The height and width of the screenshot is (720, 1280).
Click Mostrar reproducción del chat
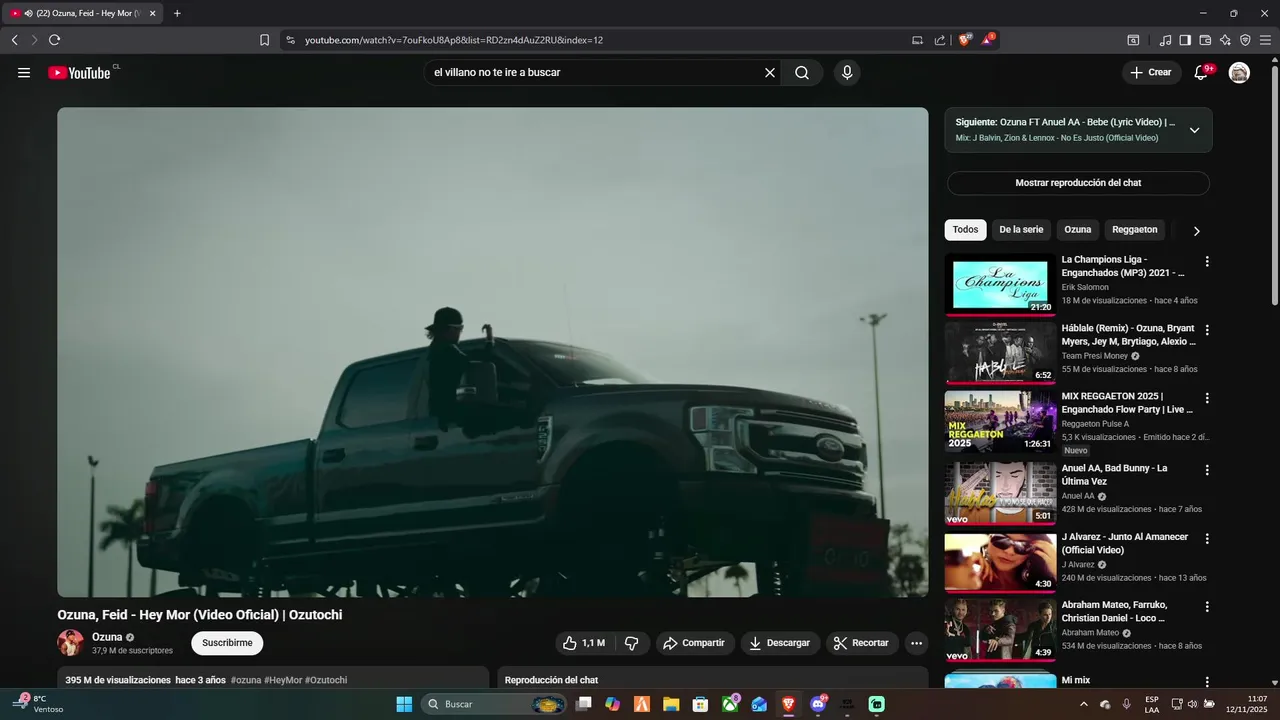(x=1078, y=183)
